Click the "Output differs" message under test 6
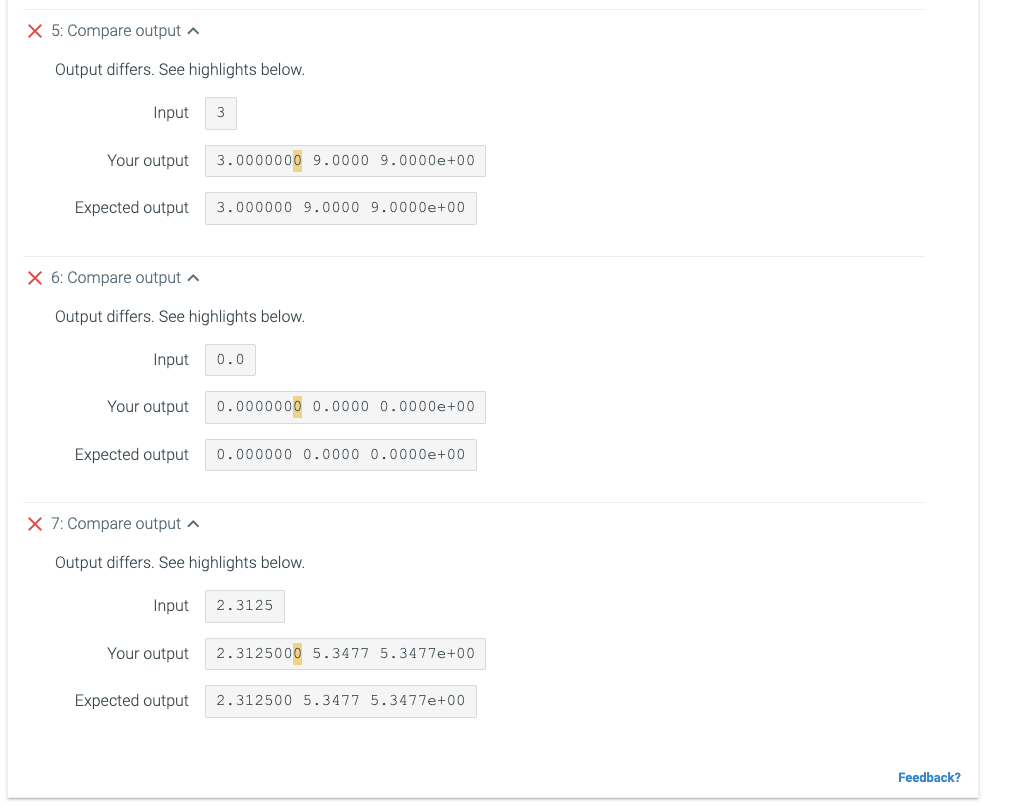Viewport: 1018px width, 806px height. [180, 317]
